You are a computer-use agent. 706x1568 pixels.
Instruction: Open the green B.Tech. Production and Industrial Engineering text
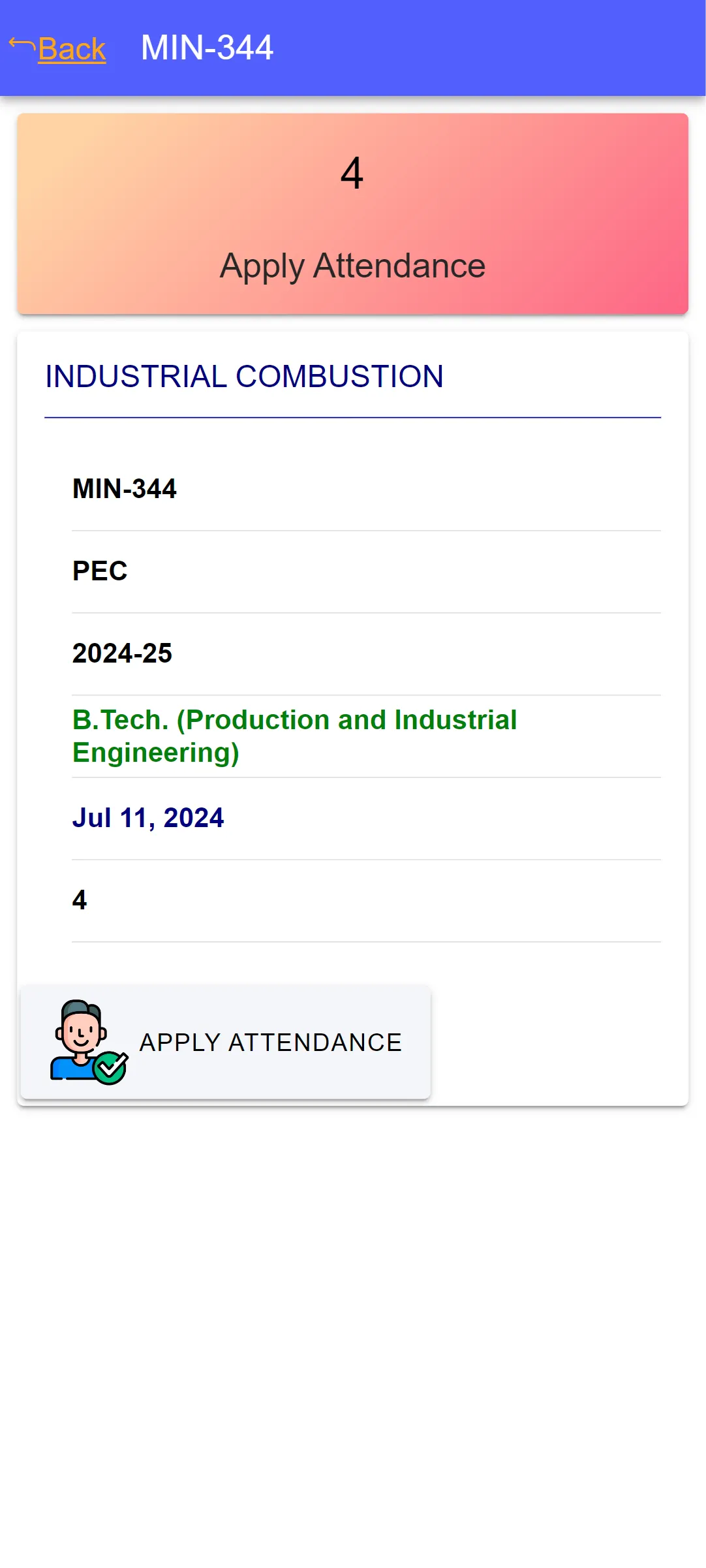coord(294,736)
